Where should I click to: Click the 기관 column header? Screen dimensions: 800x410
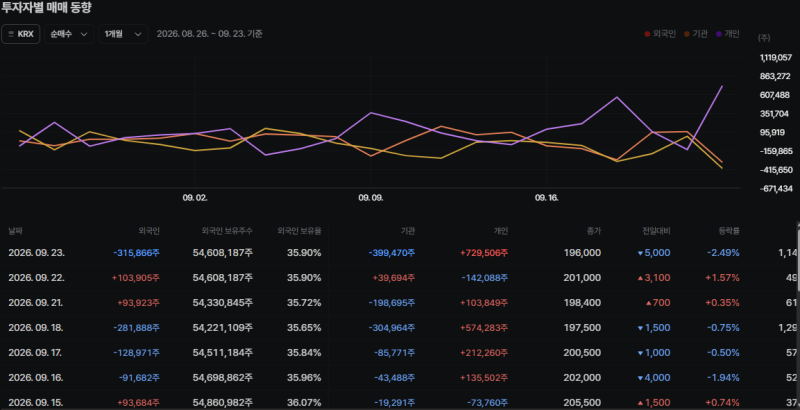click(408, 231)
